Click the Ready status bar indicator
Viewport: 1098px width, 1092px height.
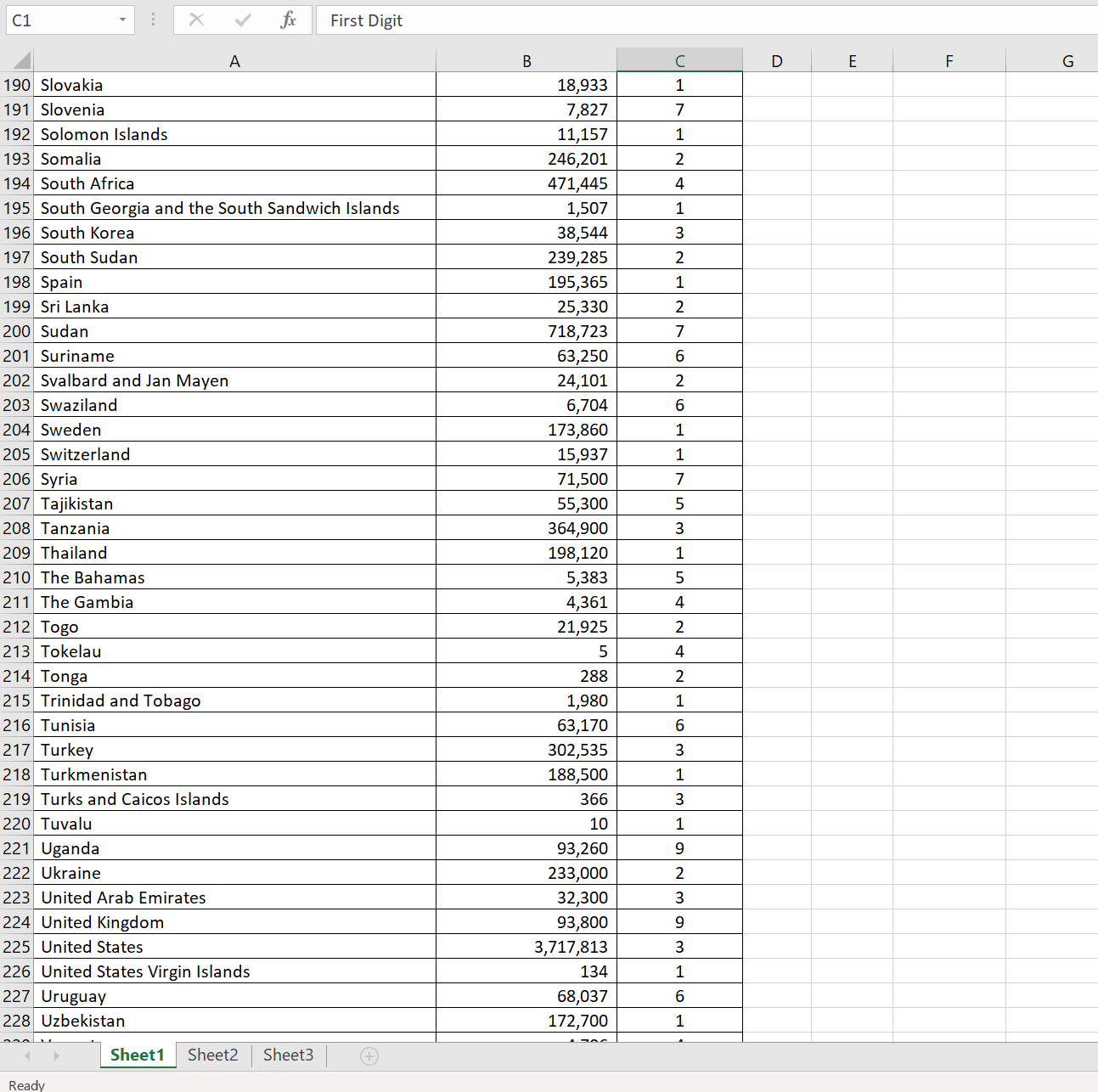tap(26, 1084)
